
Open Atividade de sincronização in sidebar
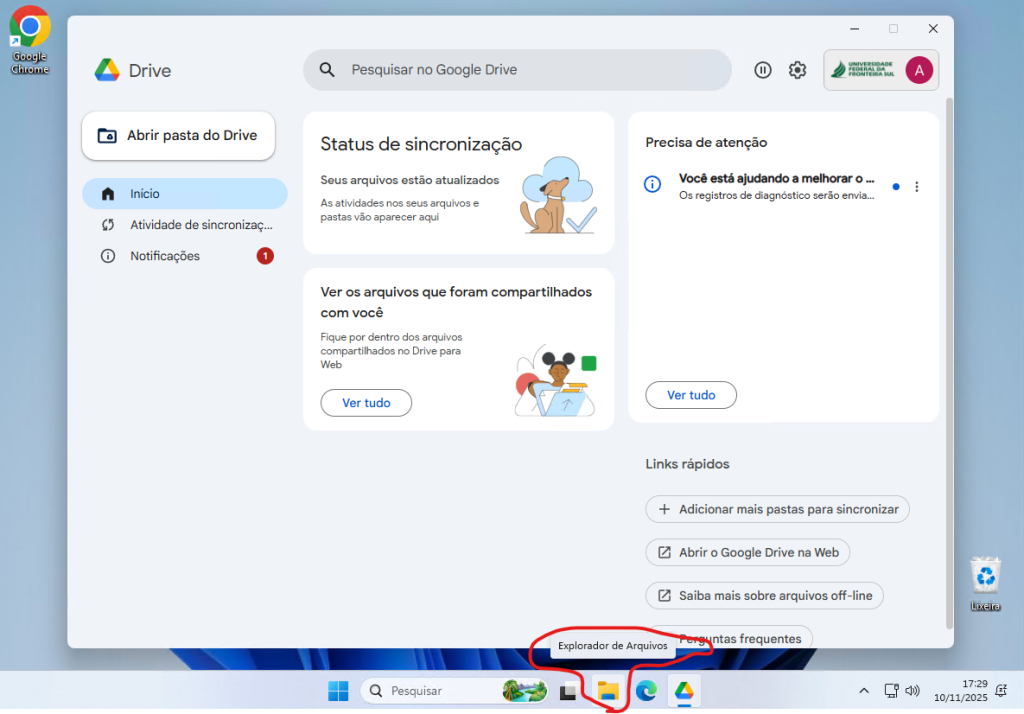(185, 225)
